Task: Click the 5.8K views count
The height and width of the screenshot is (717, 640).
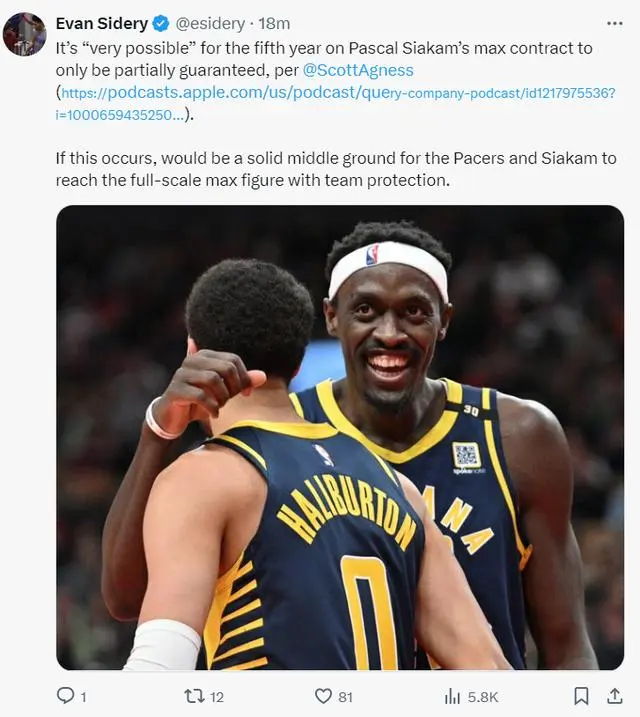Action: 483,697
